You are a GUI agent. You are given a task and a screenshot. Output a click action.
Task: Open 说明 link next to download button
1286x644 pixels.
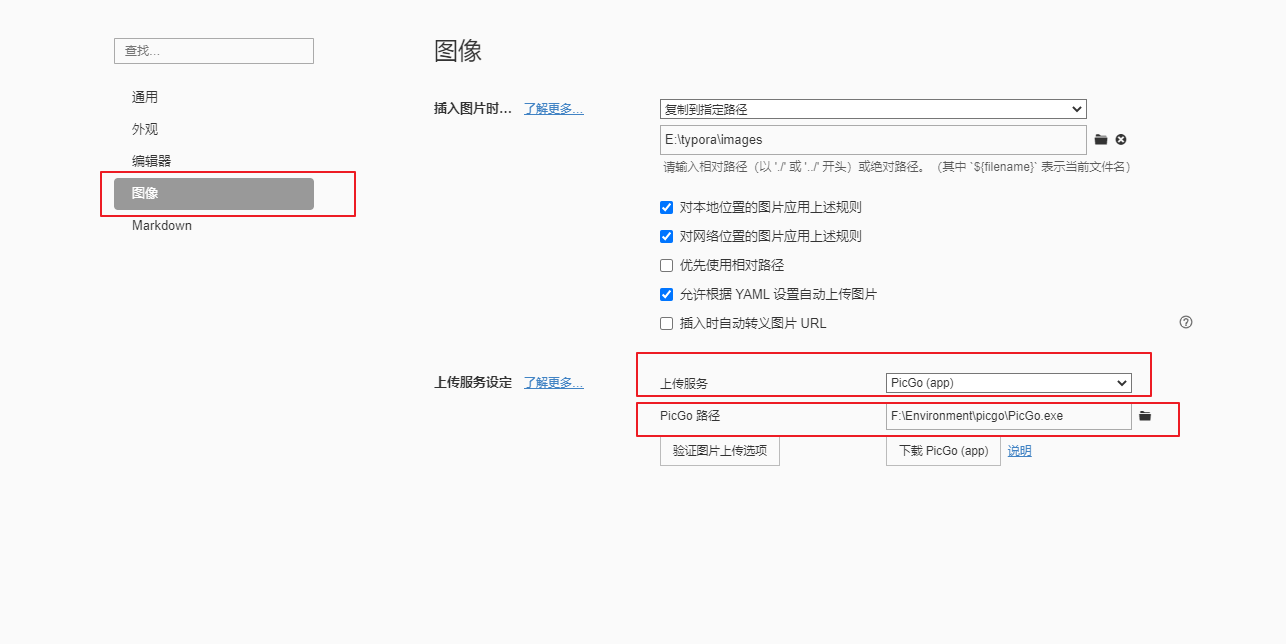(1019, 451)
